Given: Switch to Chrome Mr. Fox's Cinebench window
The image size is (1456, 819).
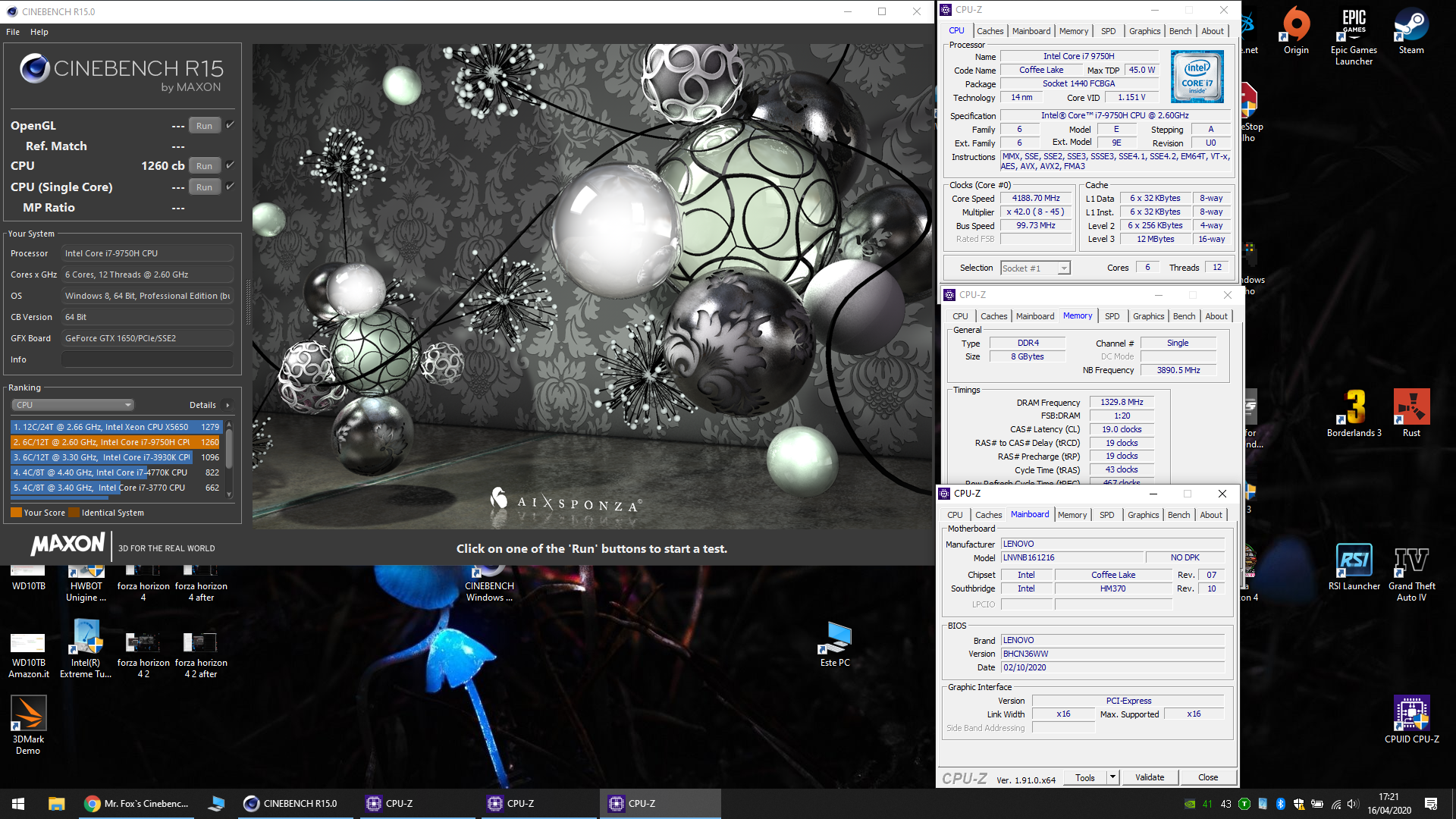Looking at the screenshot, I should tap(137, 804).
